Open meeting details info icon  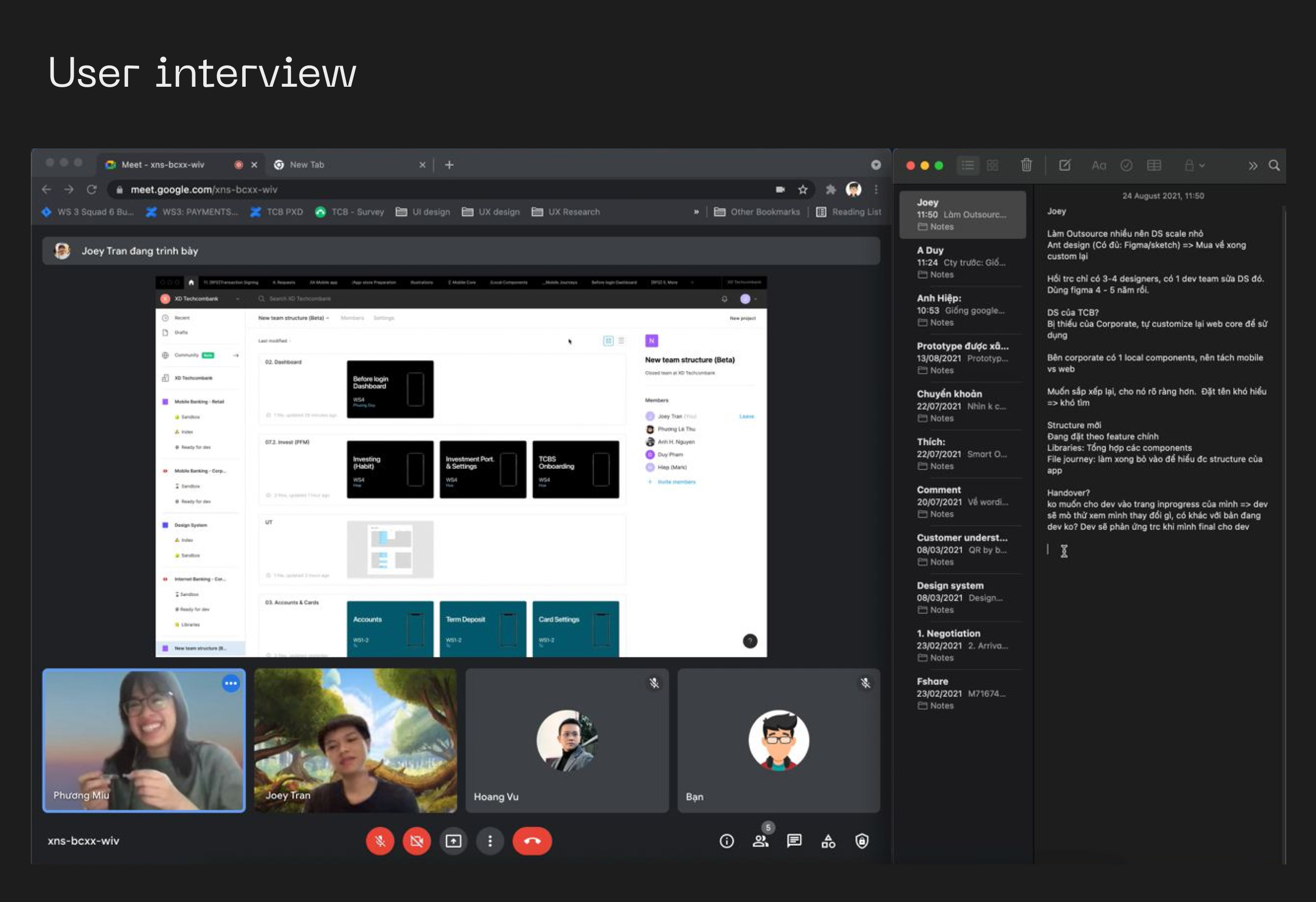[726, 841]
